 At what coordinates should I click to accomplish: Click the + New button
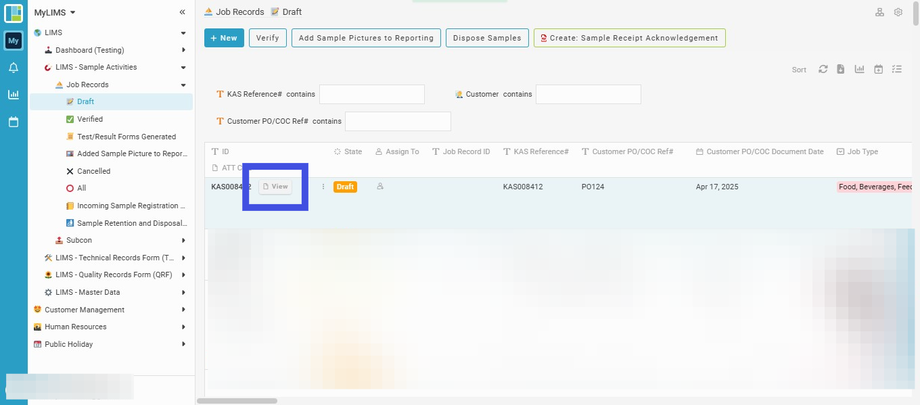[224, 38]
